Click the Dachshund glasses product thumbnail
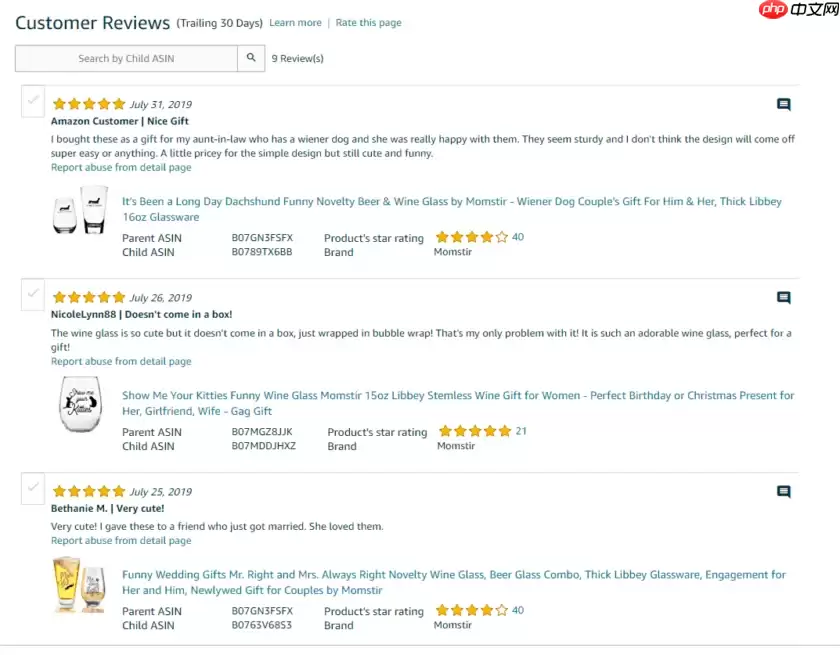 coord(80,210)
